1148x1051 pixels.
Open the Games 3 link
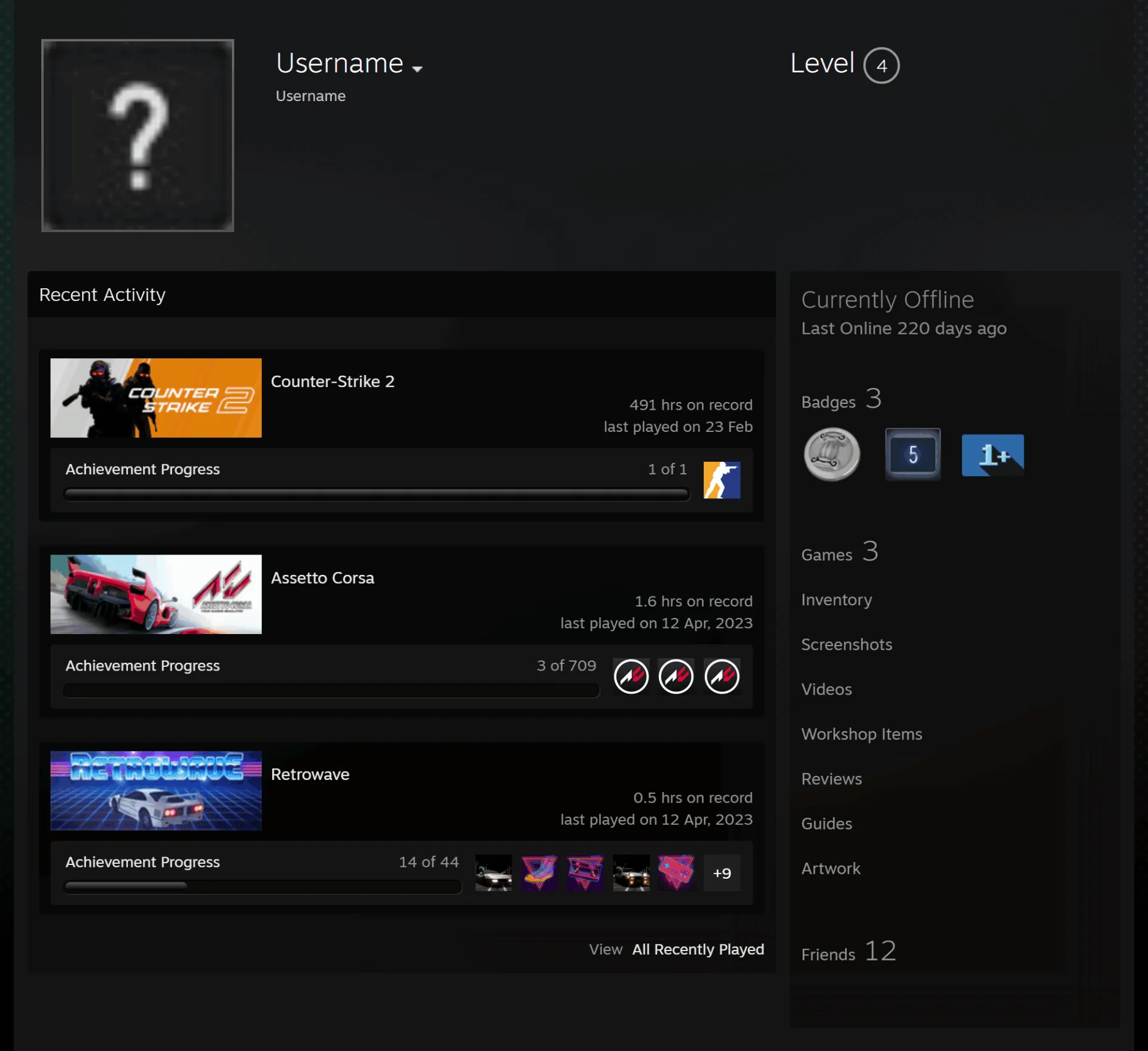(840, 552)
